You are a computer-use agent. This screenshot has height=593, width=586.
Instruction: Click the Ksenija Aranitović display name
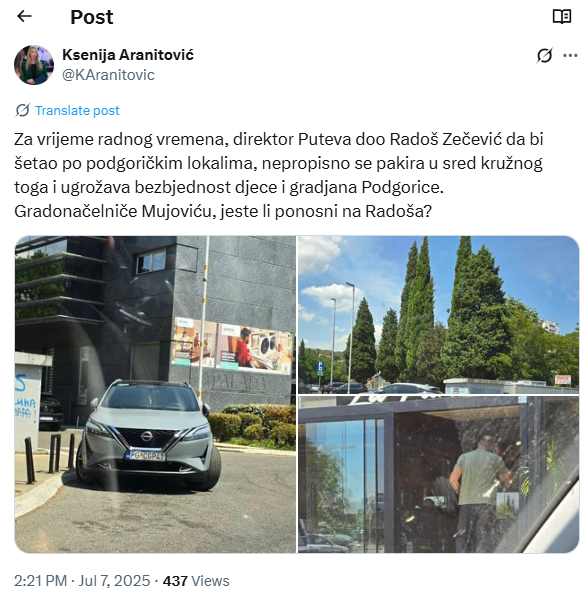click(128, 55)
